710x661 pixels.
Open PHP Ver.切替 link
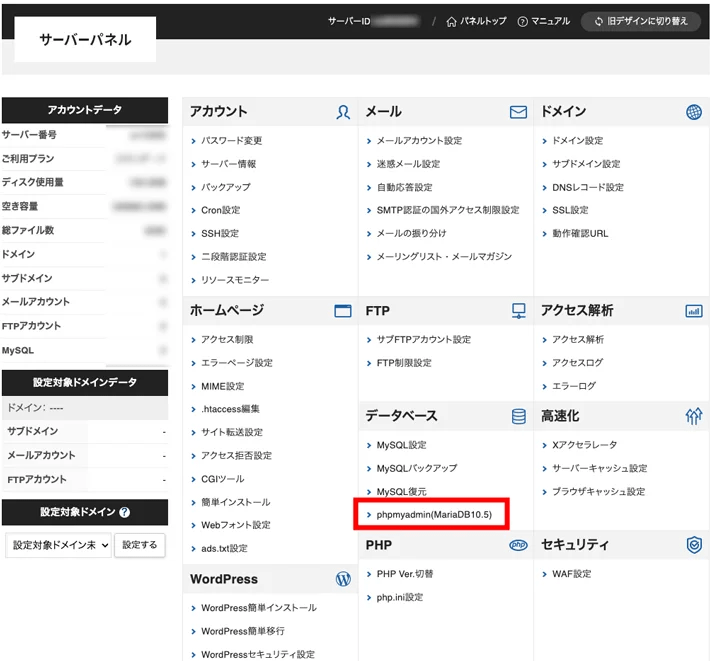(x=405, y=574)
